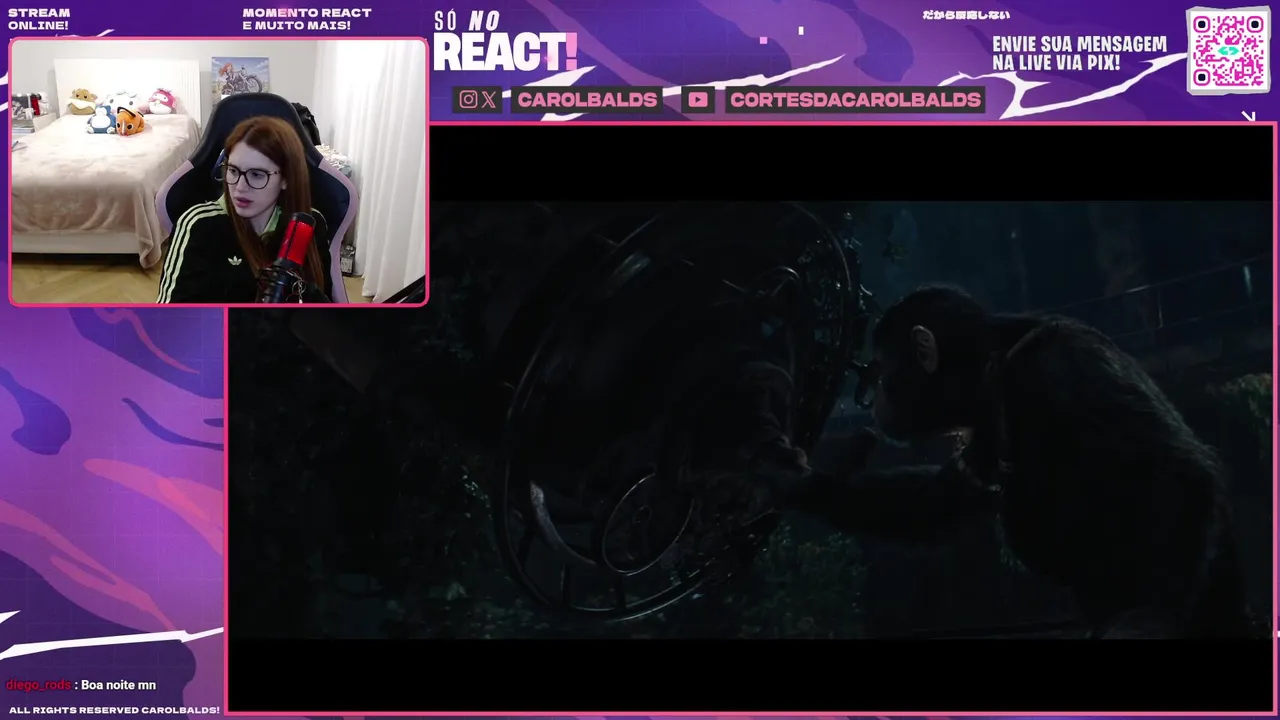Click the X logo beside CAROLBALDS
The width and height of the screenshot is (1280, 720).
[489, 99]
